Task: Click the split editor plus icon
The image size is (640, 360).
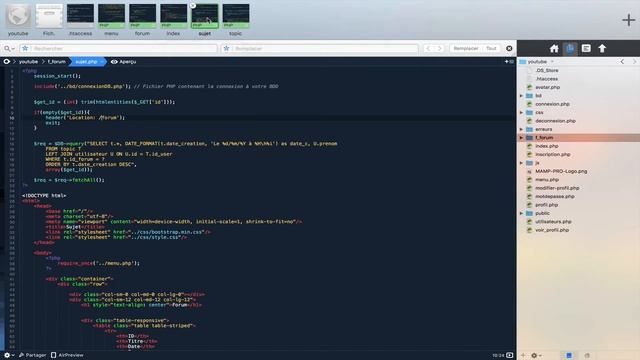Action: [509, 62]
